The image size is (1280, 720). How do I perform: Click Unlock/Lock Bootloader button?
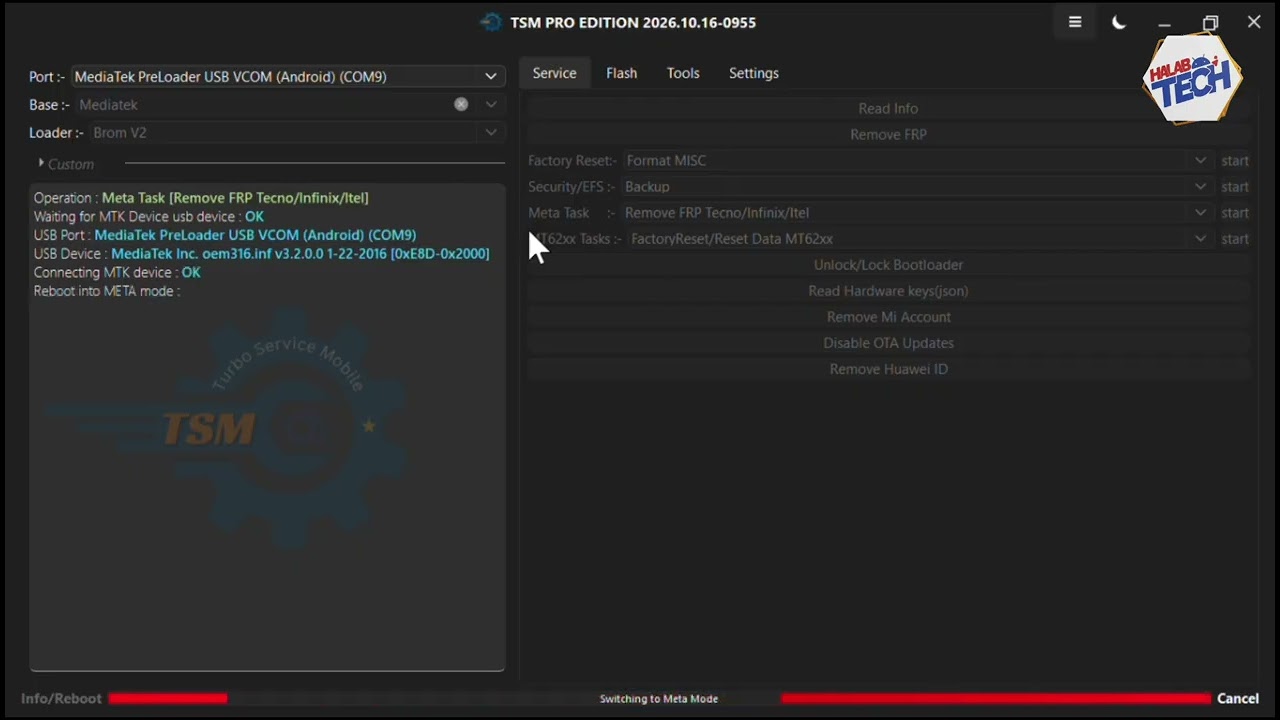pyautogui.click(x=888, y=264)
